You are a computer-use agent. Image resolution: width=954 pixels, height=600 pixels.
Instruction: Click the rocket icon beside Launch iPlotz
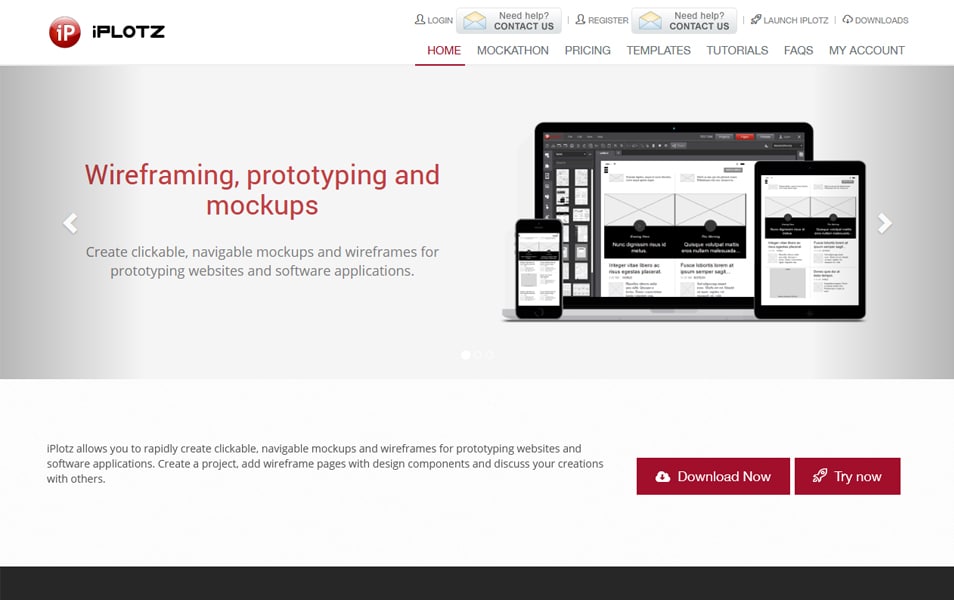click(756, 19)
